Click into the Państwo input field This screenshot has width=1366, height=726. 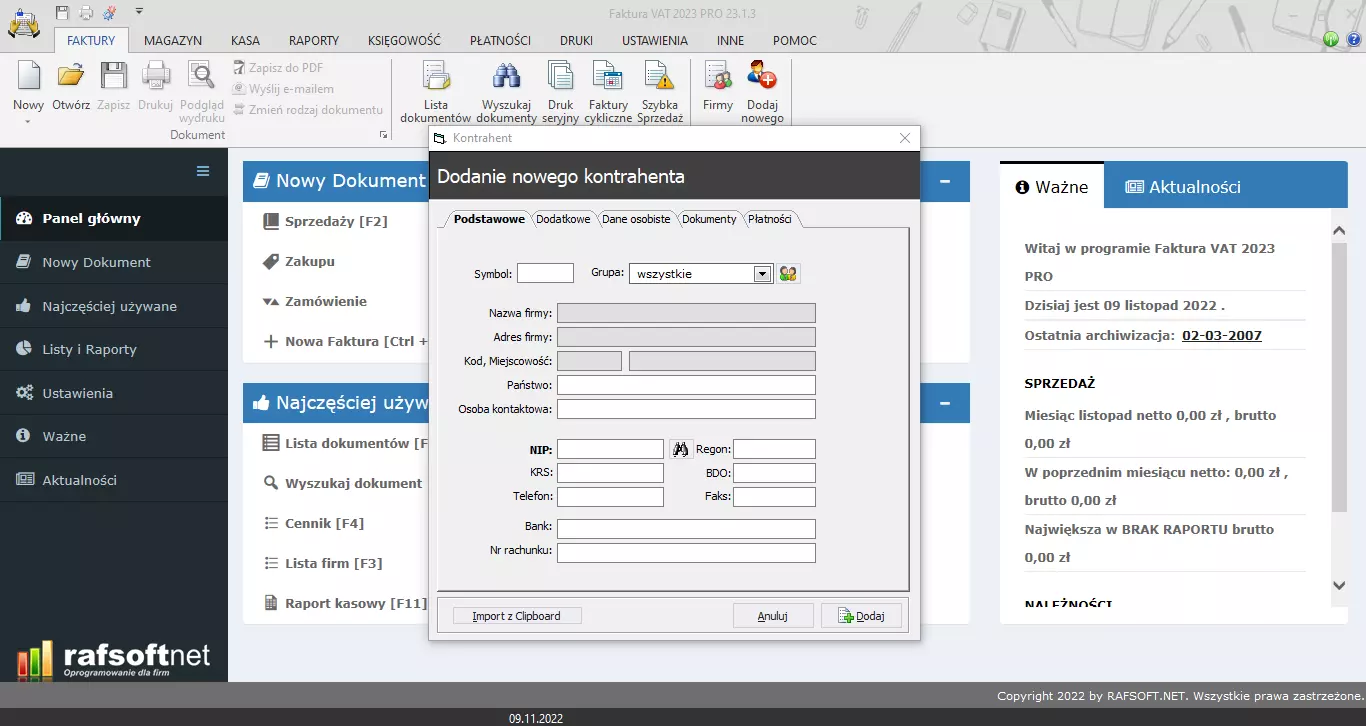686,385
